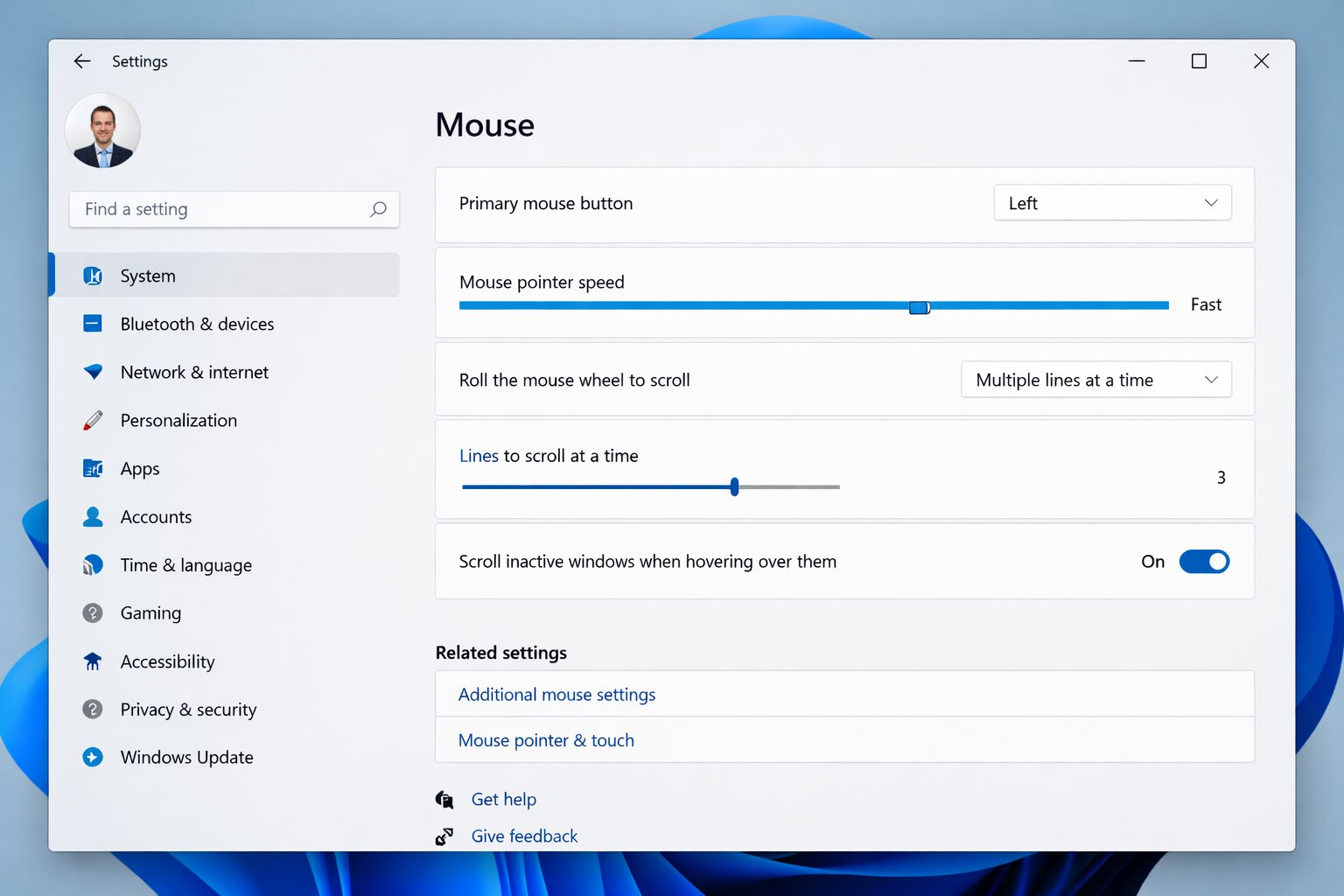Click the Accessibility figure icon
Screen dimensions: 1344x896
click(93, 661)
